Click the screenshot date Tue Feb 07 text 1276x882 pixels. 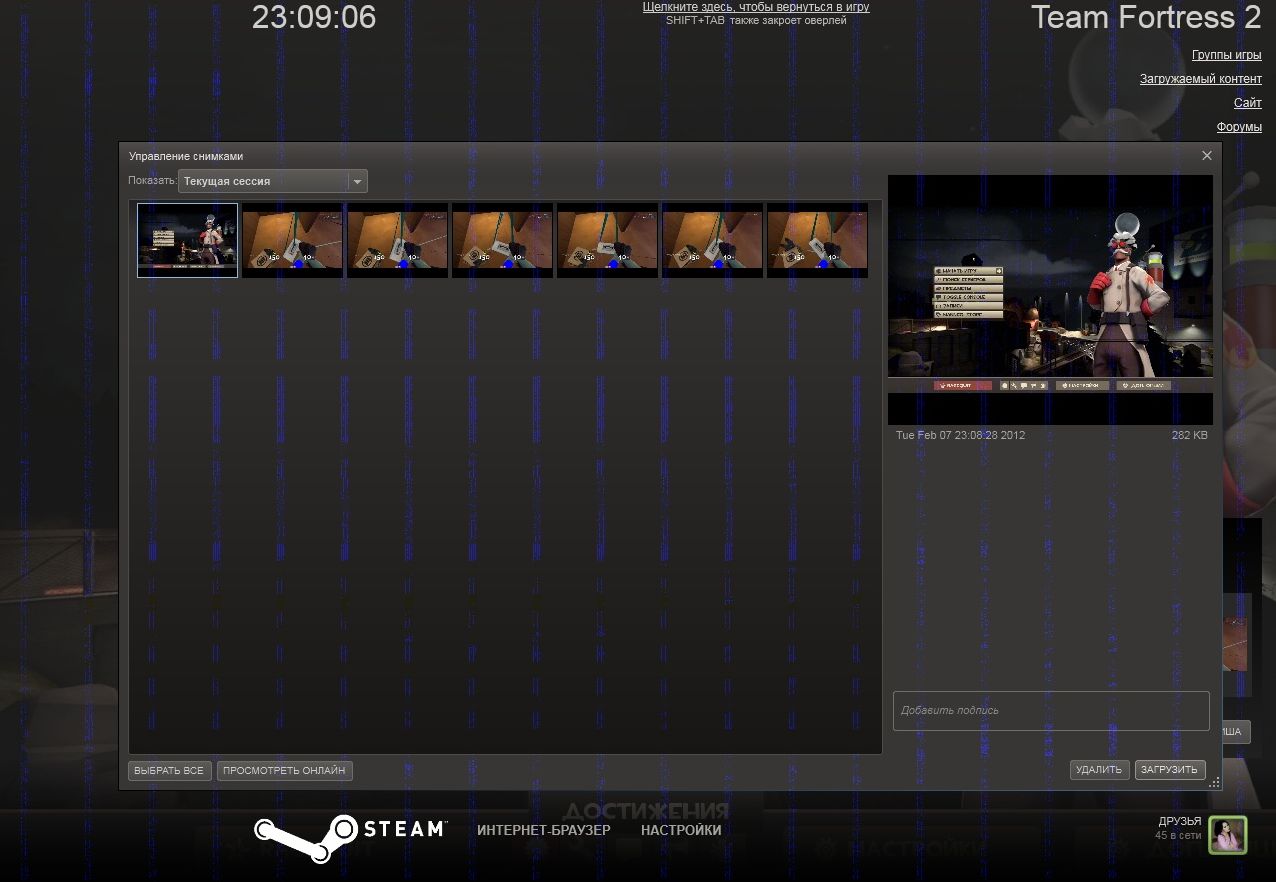tap(960, 436)
